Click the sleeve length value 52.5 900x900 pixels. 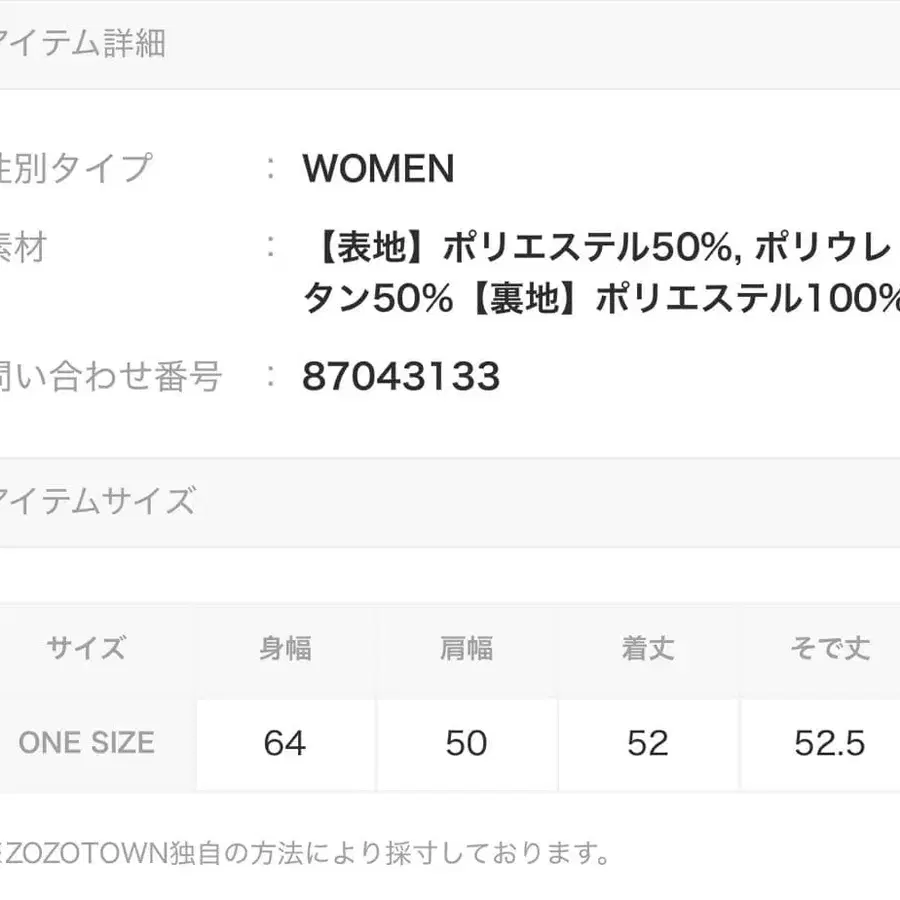click(829, 743)
